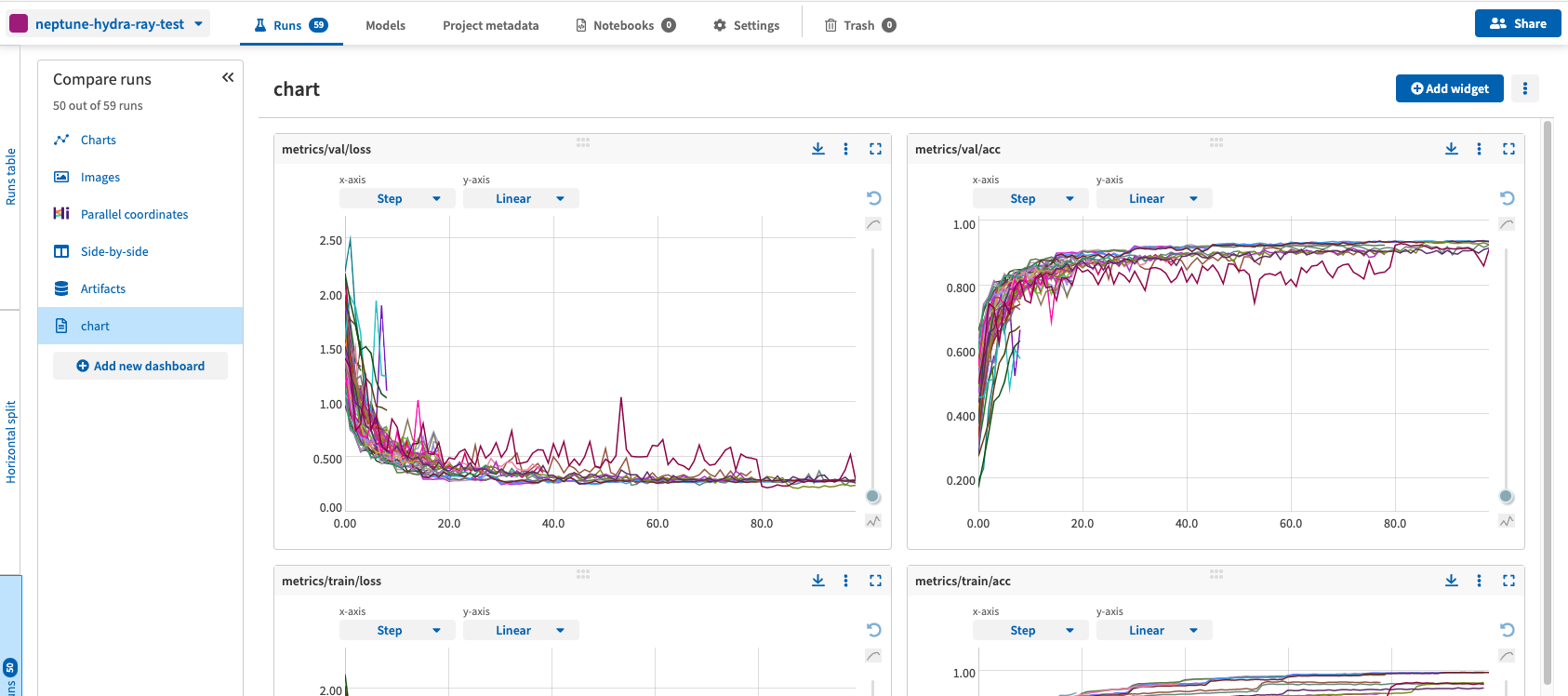Click the Share button
The height and width of the screenshot is (696, 1568).
[x=1518, y=23]
